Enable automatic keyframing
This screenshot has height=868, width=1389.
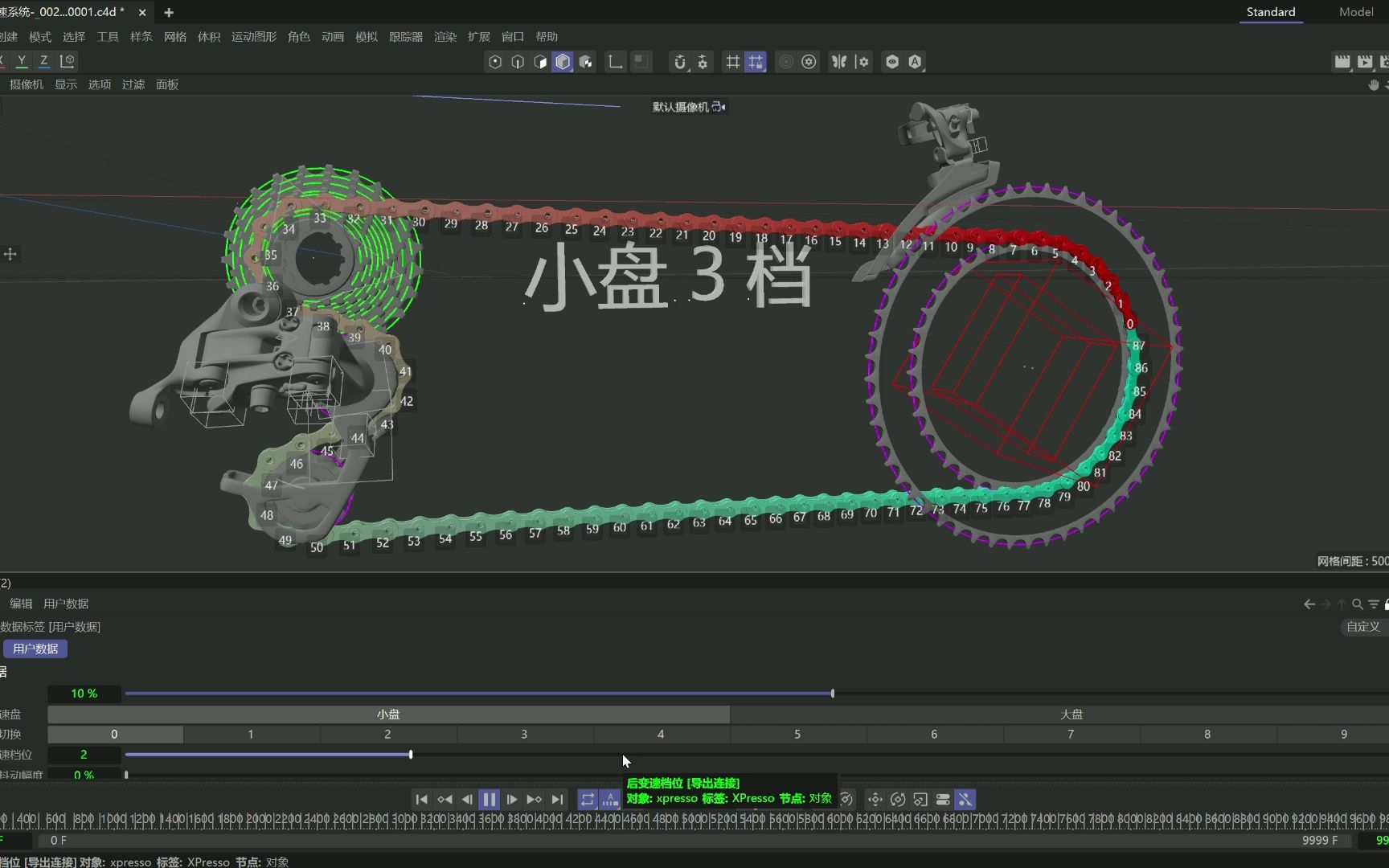tap(610, 799)
